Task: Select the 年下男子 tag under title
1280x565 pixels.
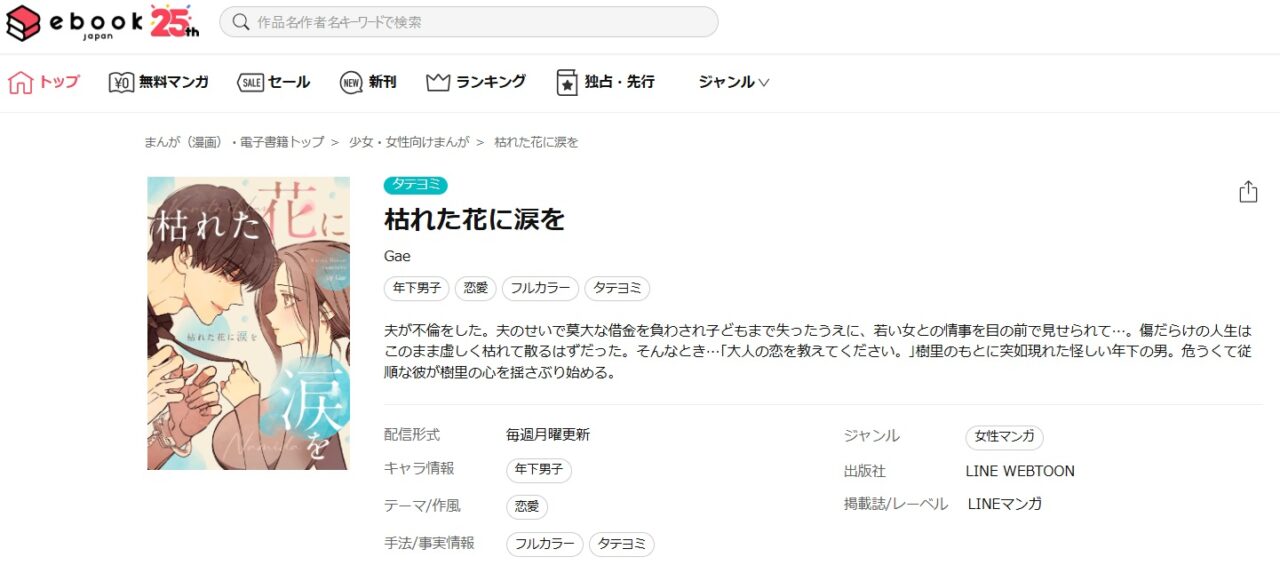Action: pyautogui.click(x=417, y=289)
